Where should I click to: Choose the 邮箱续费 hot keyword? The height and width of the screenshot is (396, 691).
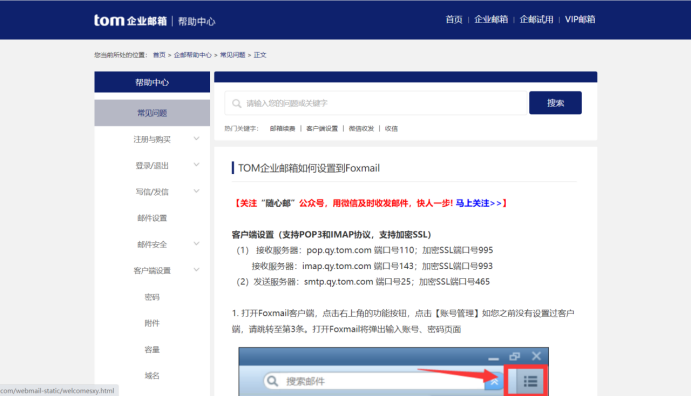pyautogui.click(x=282, y=129)
